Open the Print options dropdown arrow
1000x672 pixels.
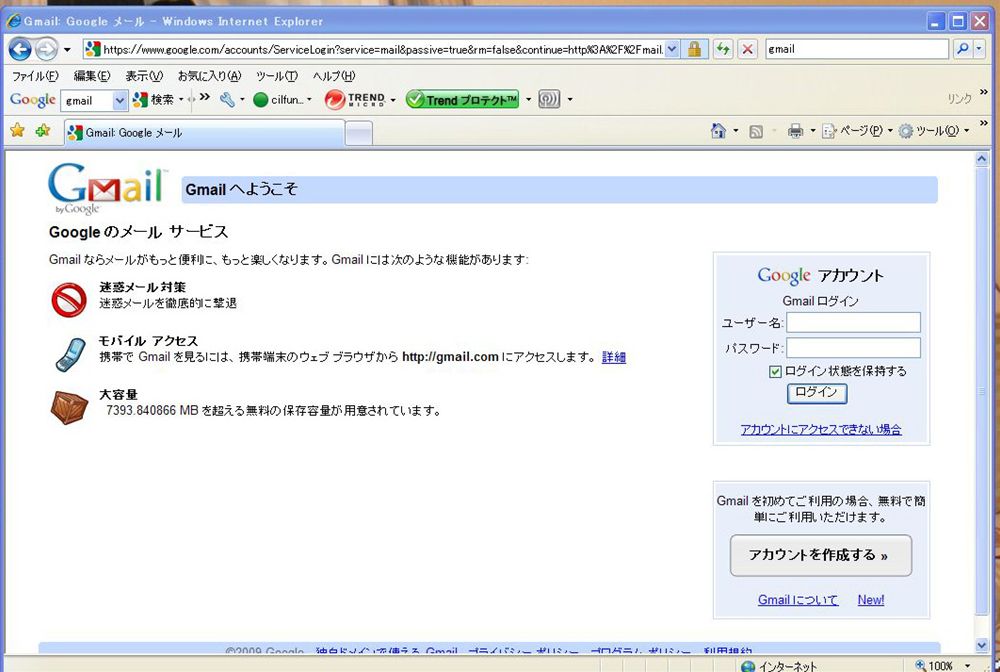click(x=812, y=131)
